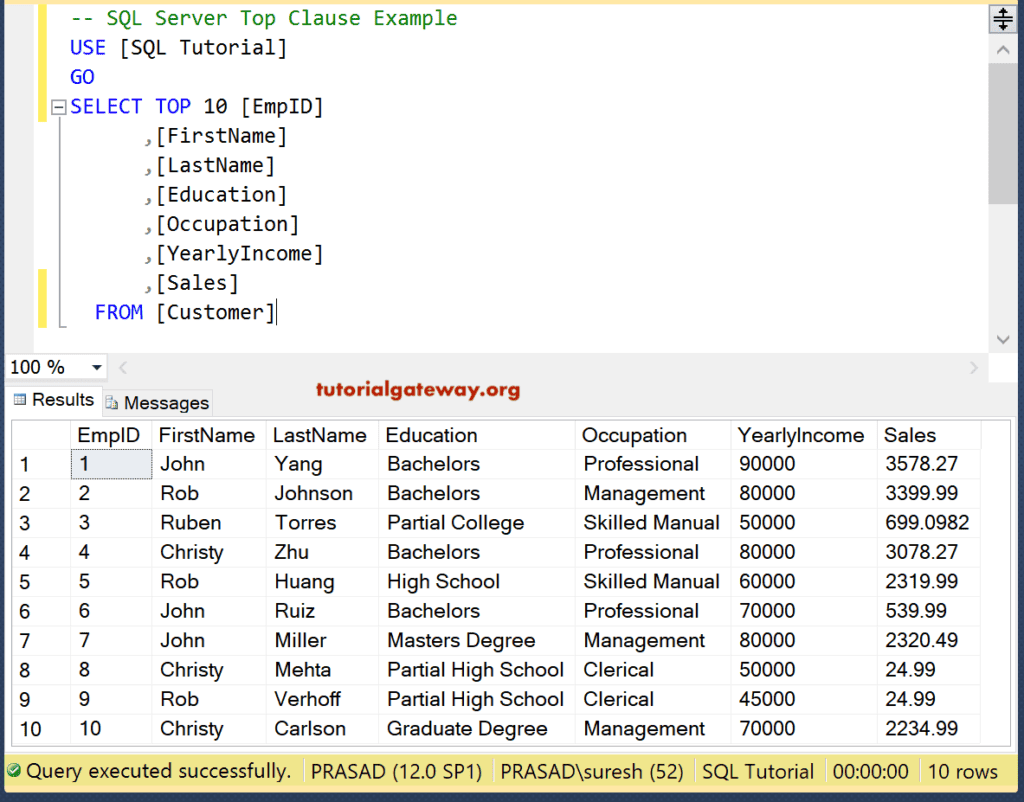Open the 100 % zoom dropdown

coord(96,368)
